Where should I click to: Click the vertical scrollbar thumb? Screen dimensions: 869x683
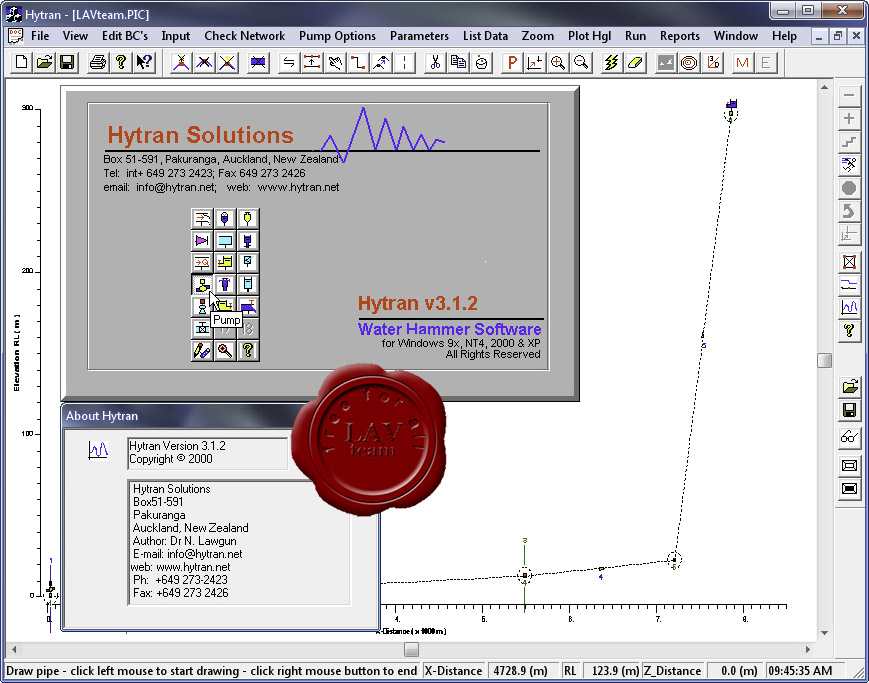pyautogui.click(x=824, y=360)
